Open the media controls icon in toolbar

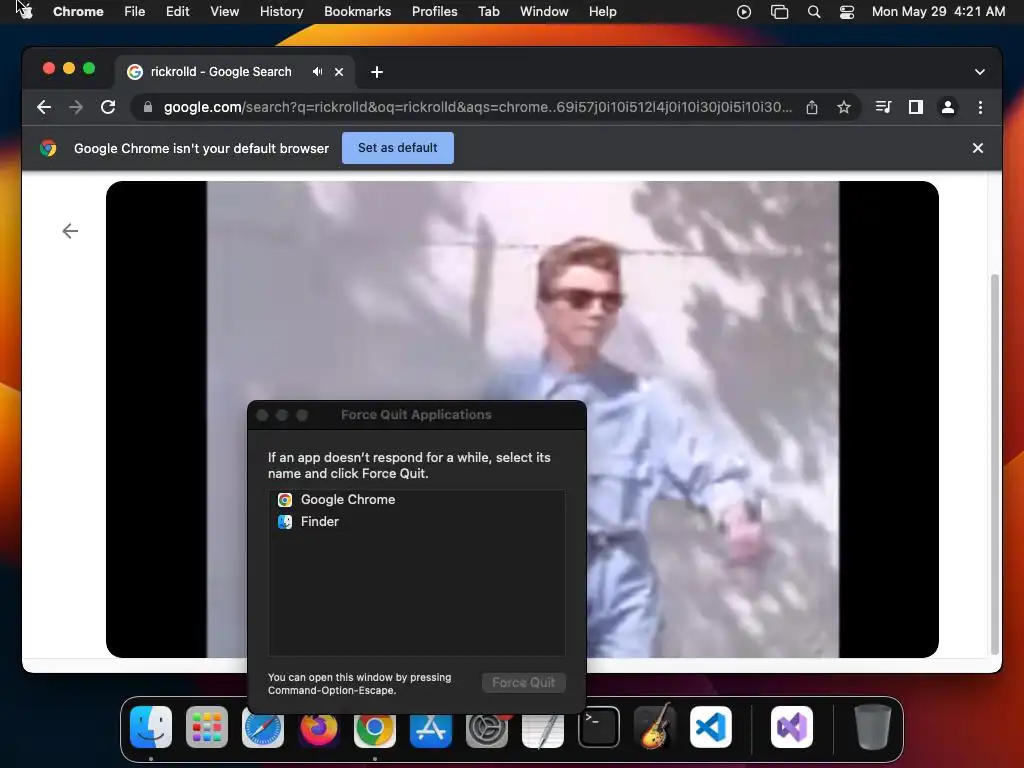coord(883,107)
